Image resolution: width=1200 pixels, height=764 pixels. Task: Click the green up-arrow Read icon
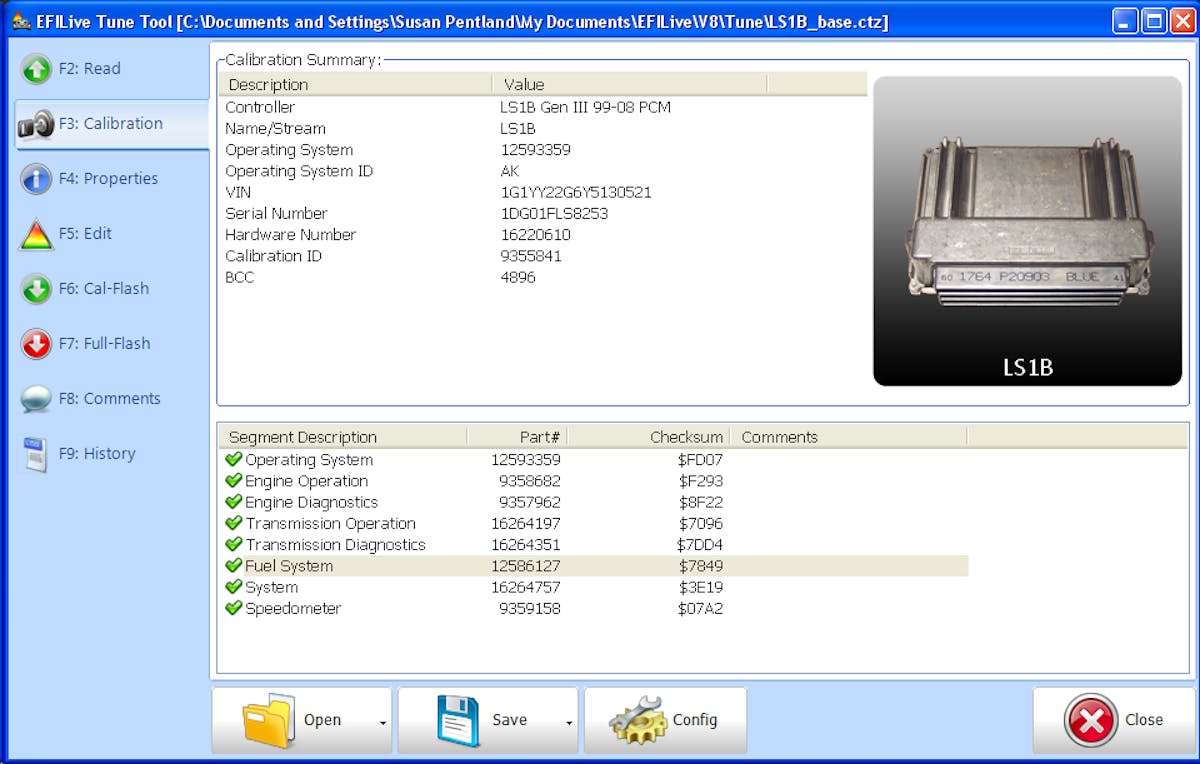[36, 69]
